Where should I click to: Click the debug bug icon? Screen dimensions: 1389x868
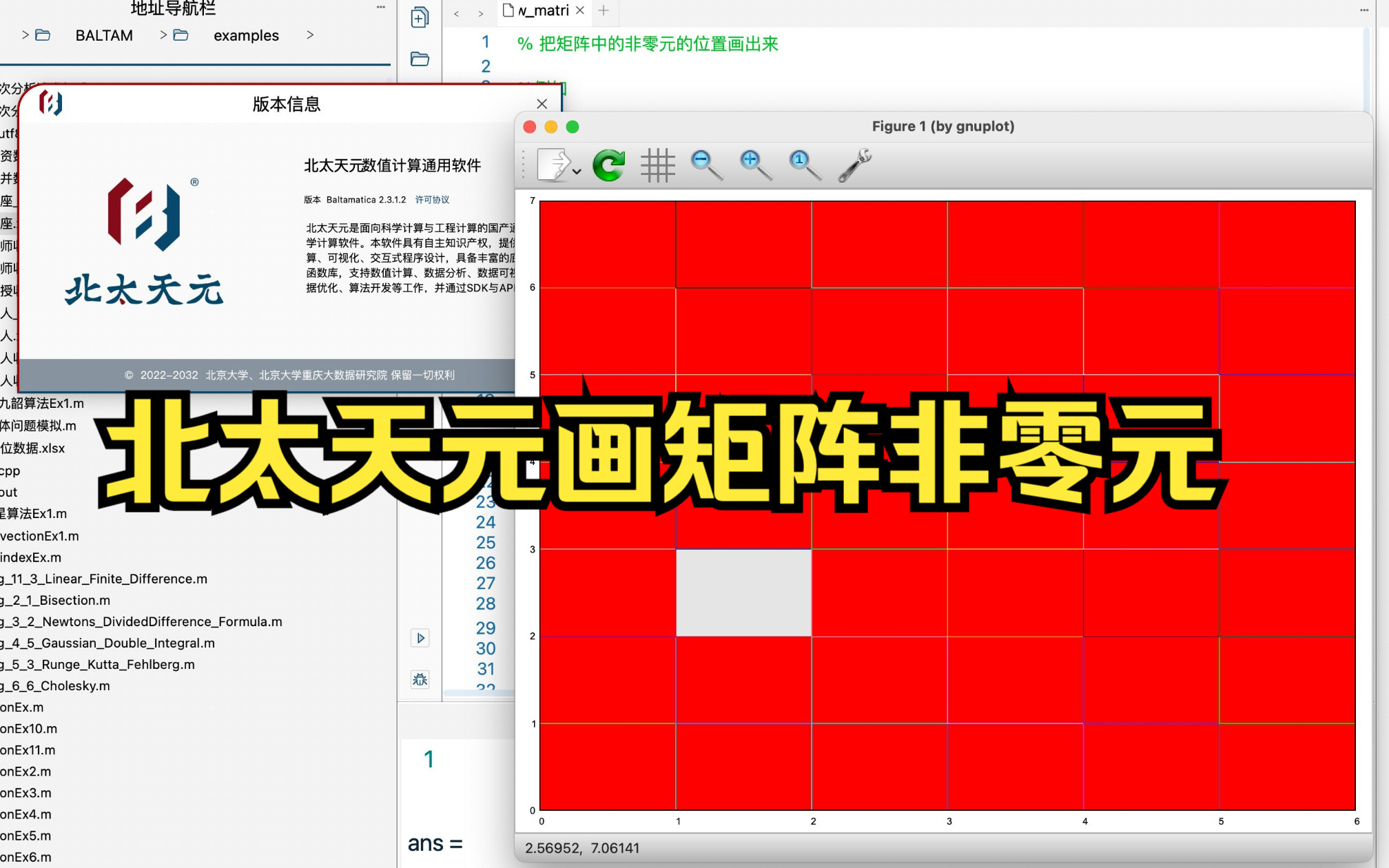420,680
